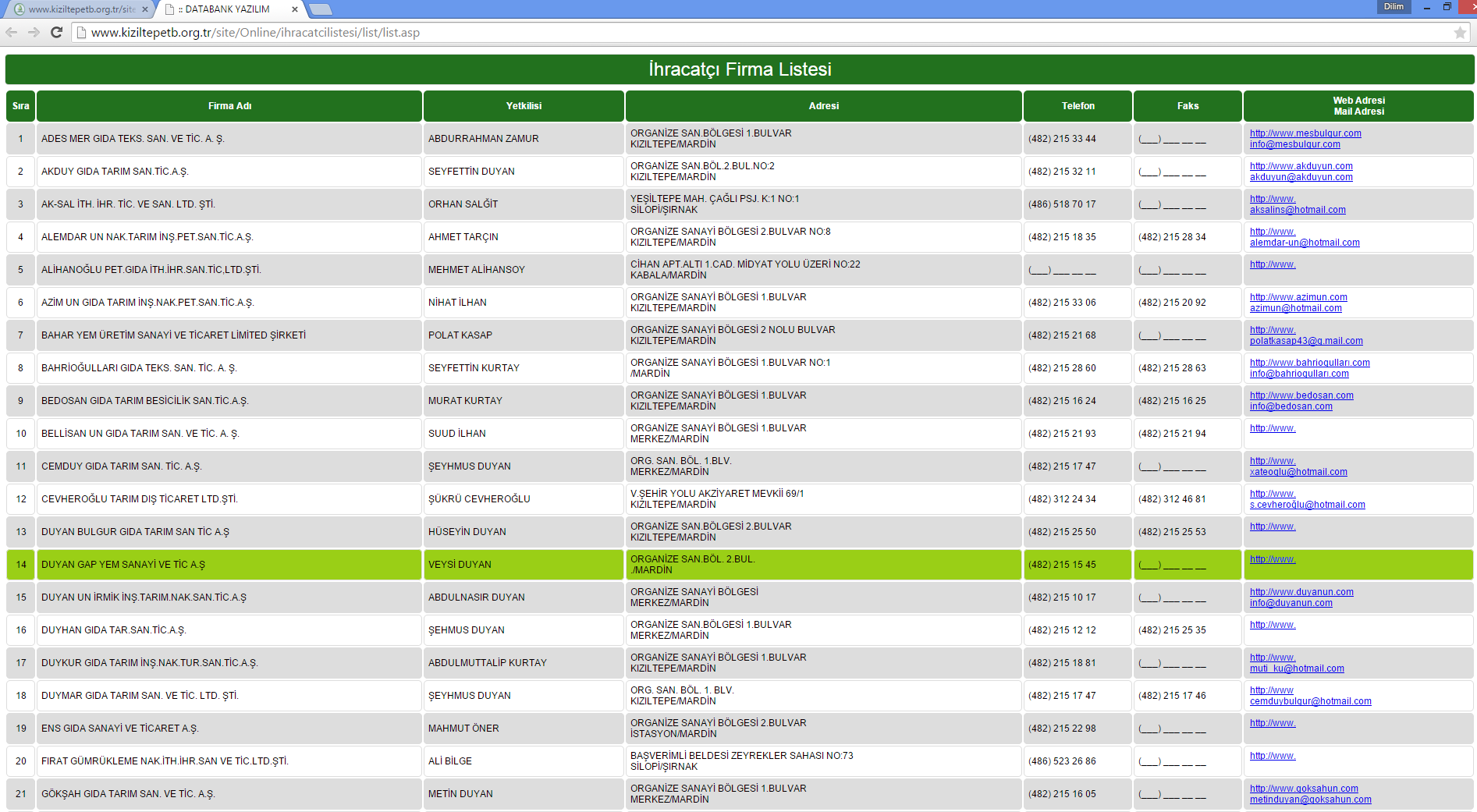Click the Telefon column header
The image size is (1477, 812).
point(1078,106)
